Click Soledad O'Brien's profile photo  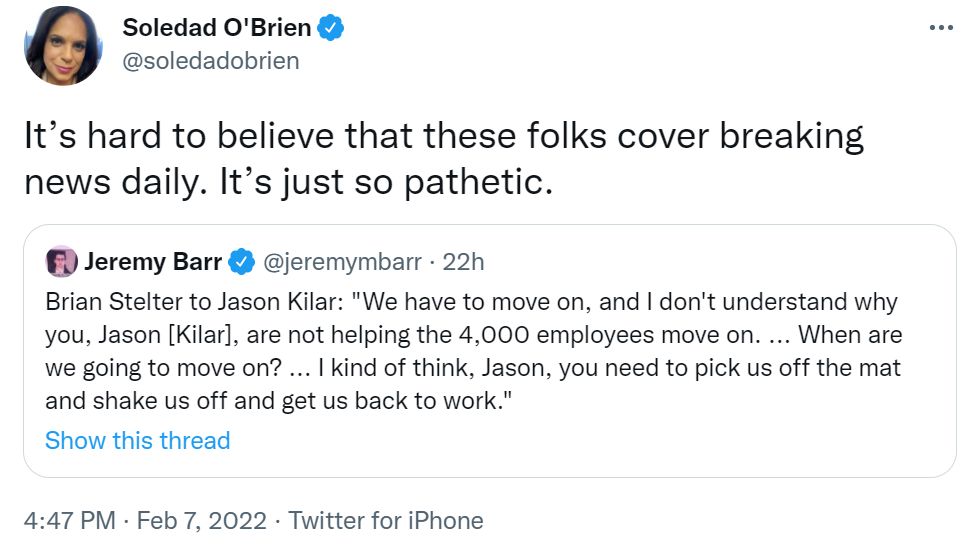click(64, 46)
